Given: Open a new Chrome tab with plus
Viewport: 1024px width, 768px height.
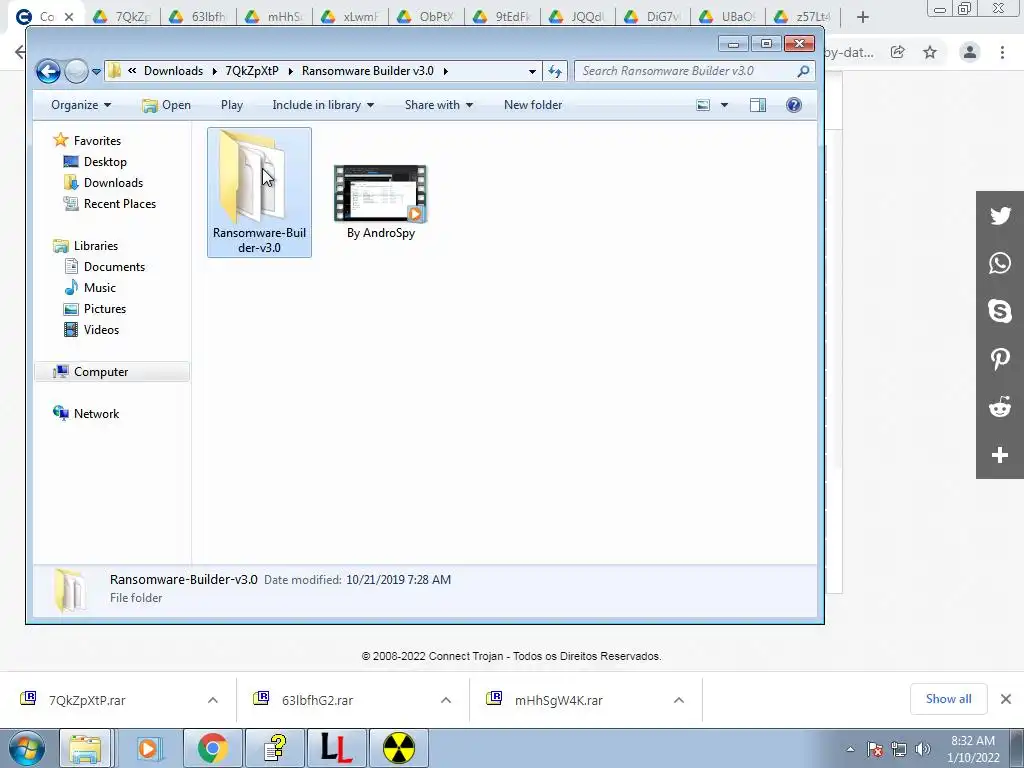Looking at the screenshot, I should pyautogui.click(x=863, y=17).
